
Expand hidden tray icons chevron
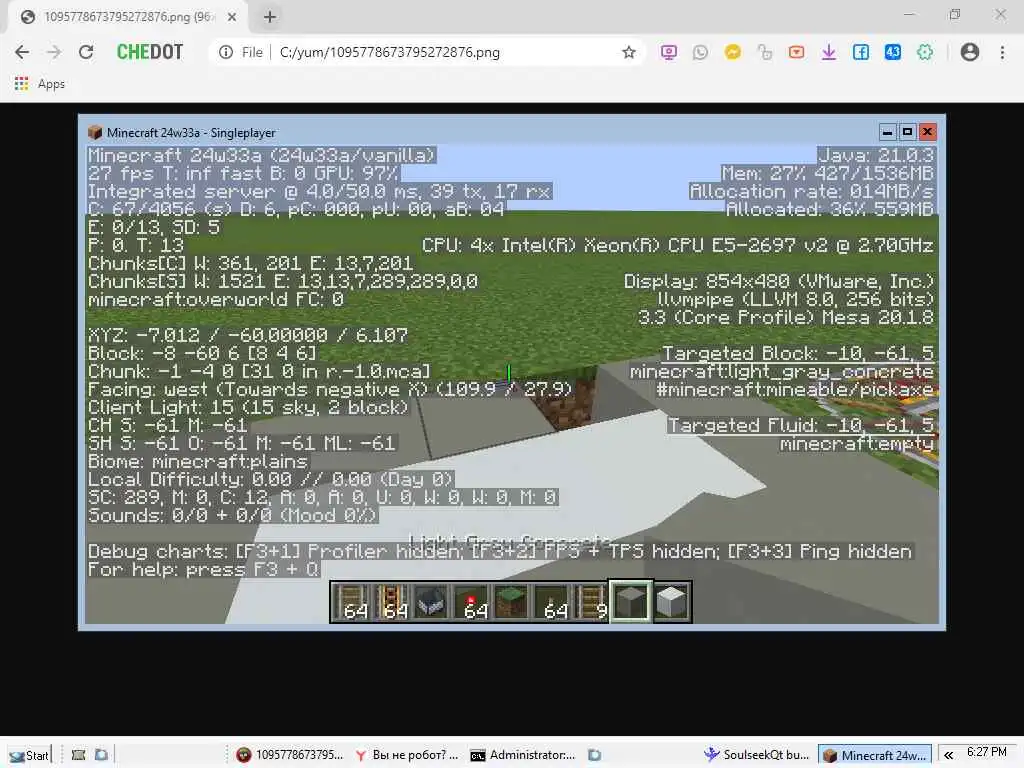pos(948,755)
